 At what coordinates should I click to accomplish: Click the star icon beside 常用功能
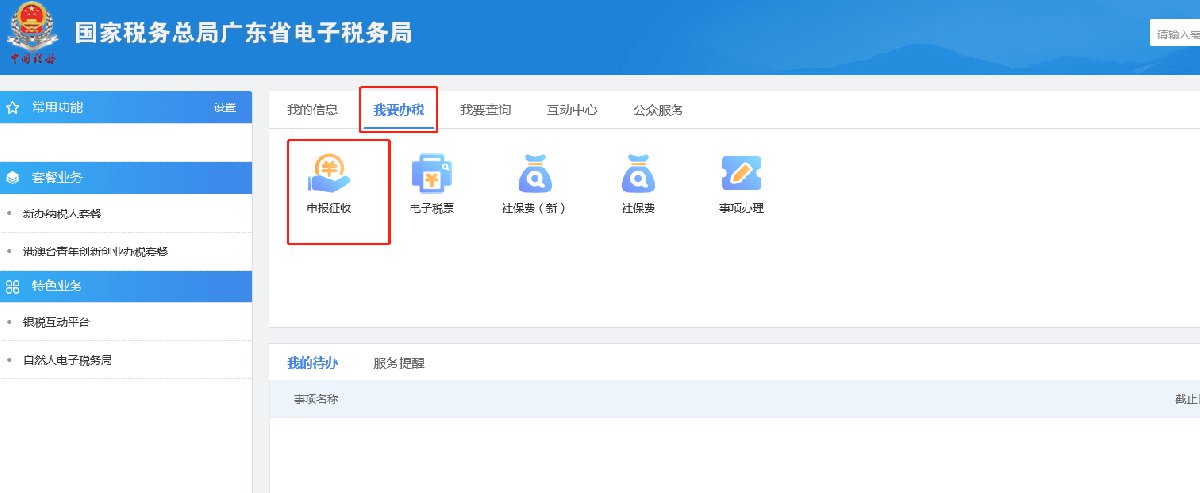click(x=13, y=107)
